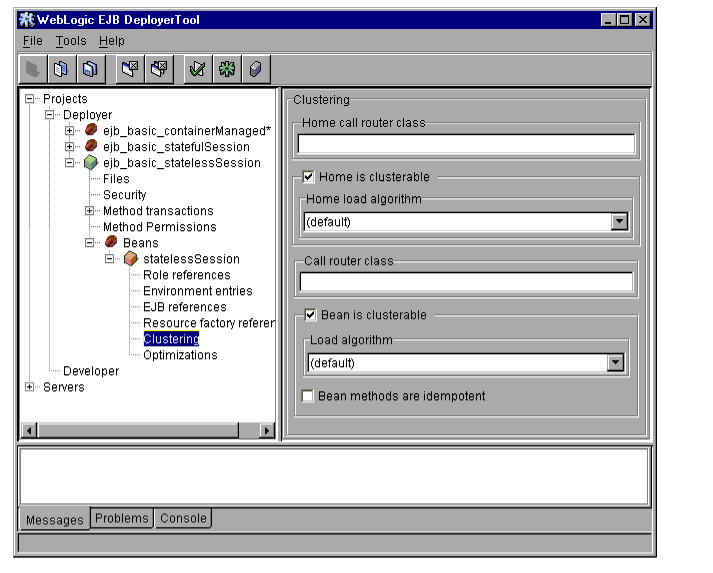Image resolution: width=713 pixels, height=573 pixels.
Task: Click the bean icon beside Beans node
Action: point(111,242)
